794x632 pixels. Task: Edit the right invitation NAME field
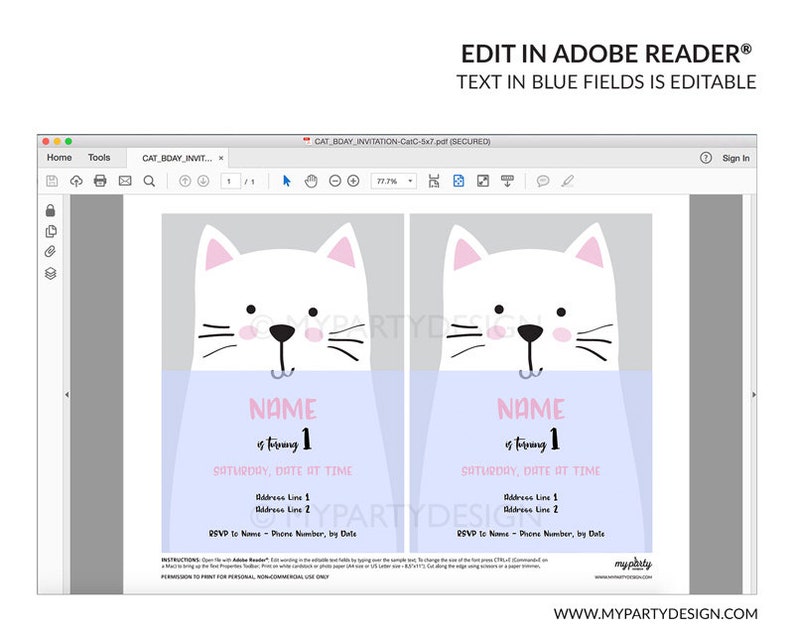coord(531,409)
